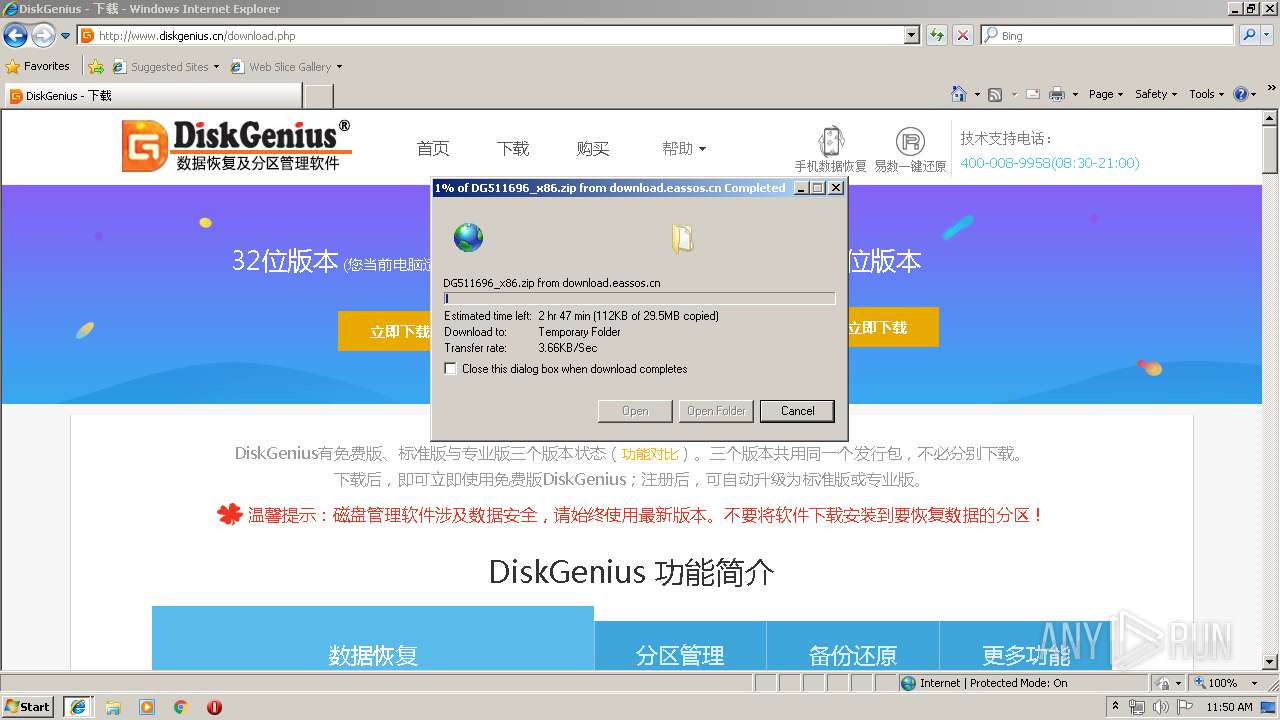1280x720 pixels.
Task: Go to 首页 in site navigation
Action: tap(433, 149)
